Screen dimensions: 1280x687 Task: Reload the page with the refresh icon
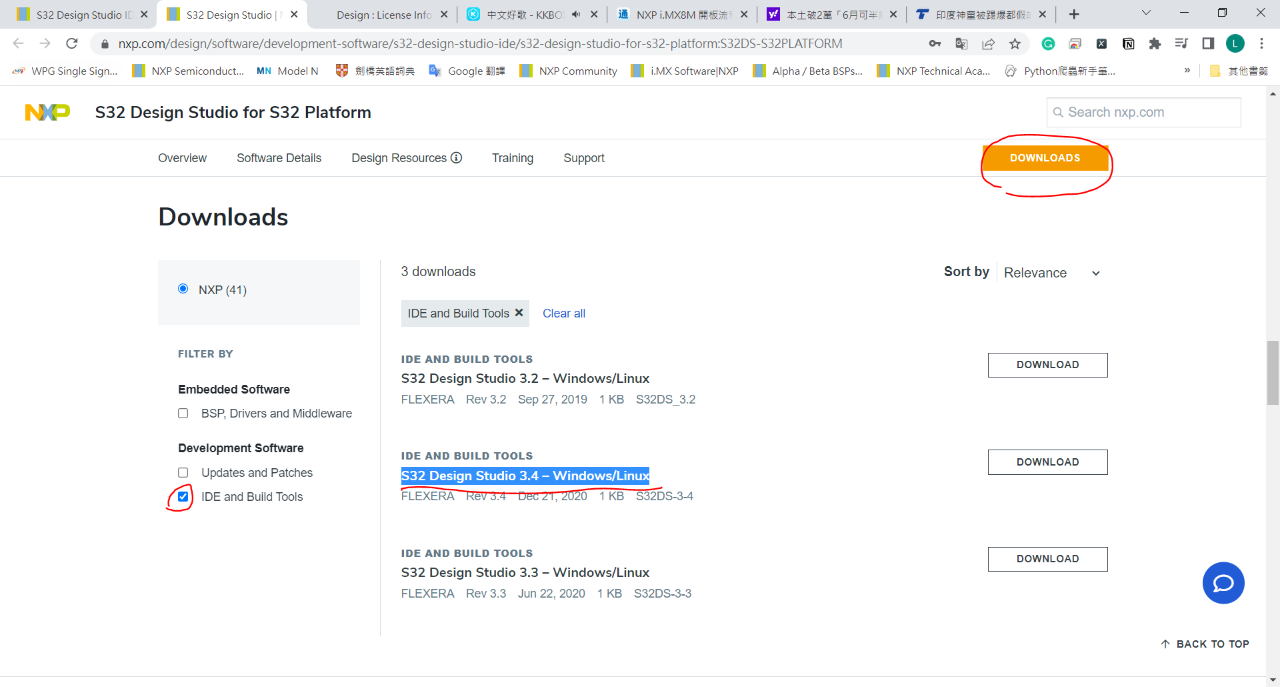(72, 44)
